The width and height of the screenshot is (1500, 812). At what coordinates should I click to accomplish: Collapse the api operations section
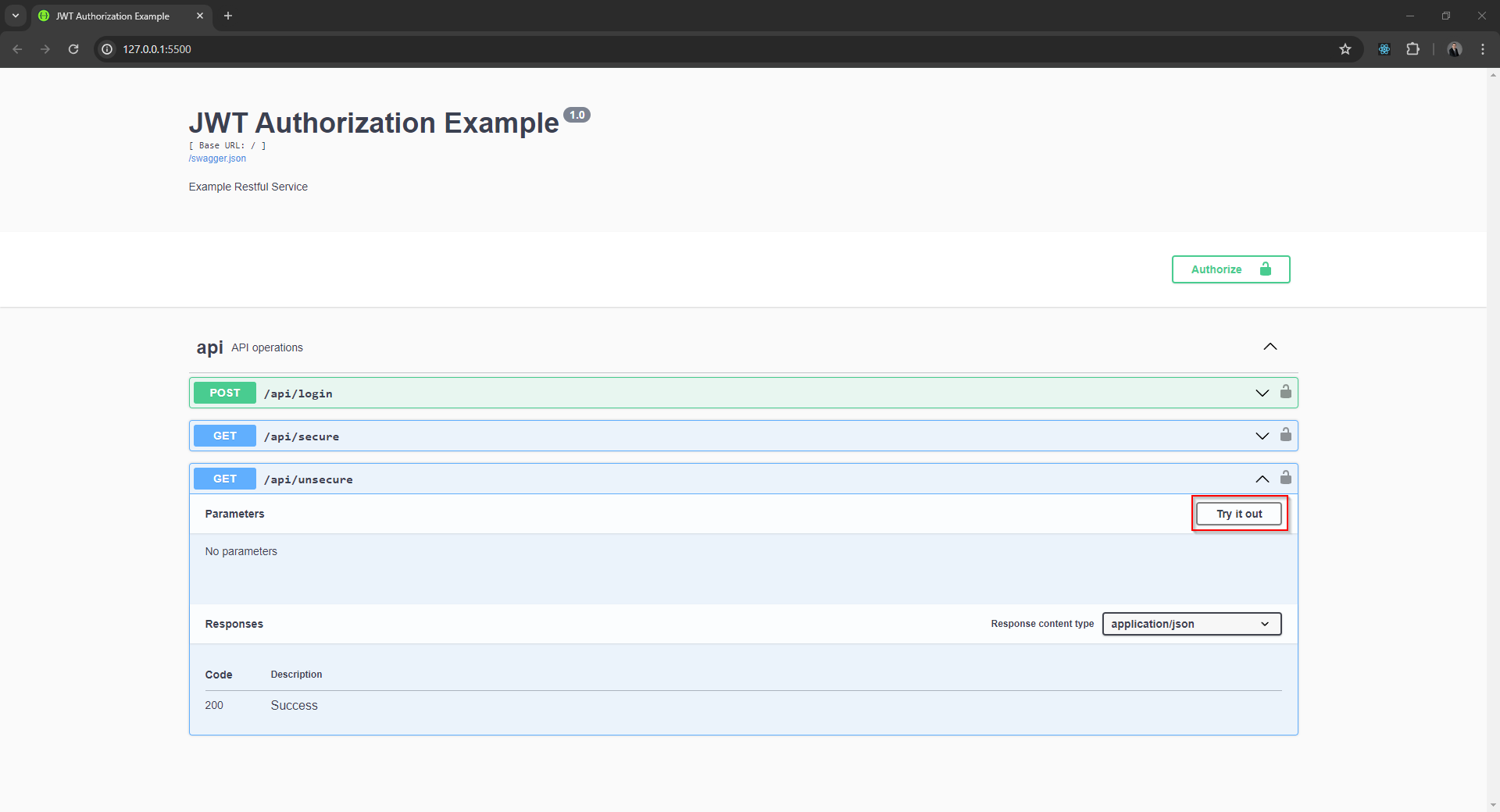(1270, 347)
